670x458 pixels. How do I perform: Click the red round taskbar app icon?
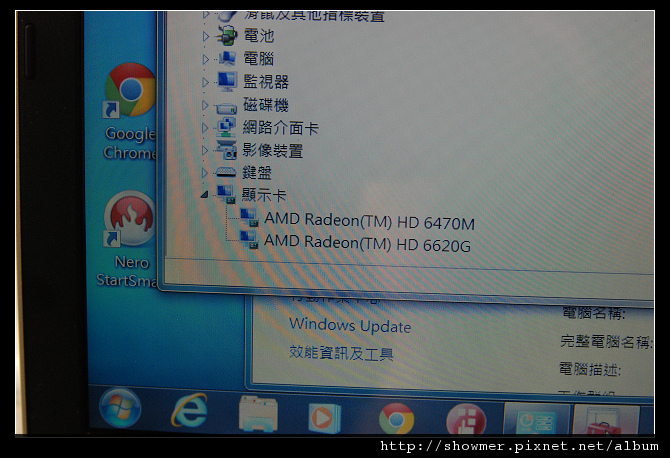pos(466,420)
